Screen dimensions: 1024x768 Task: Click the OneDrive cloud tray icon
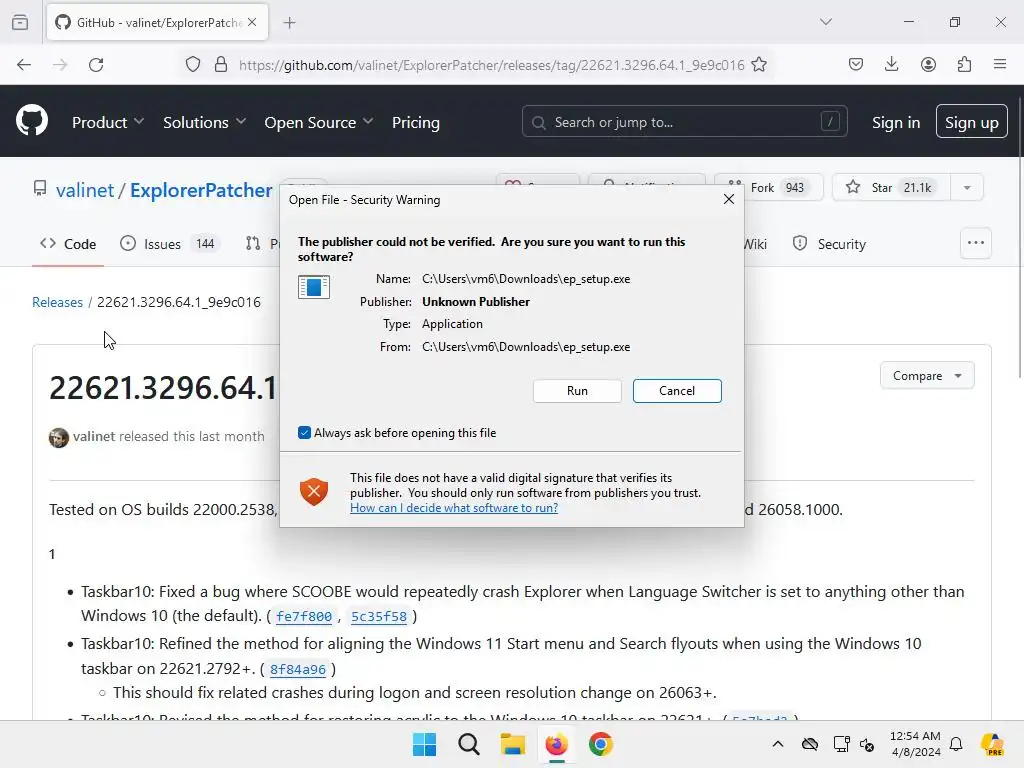[x=810, y=744]
